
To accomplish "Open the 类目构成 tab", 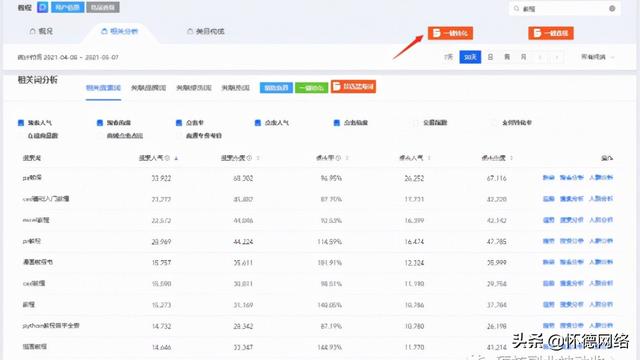I will (x=206, y=31).
